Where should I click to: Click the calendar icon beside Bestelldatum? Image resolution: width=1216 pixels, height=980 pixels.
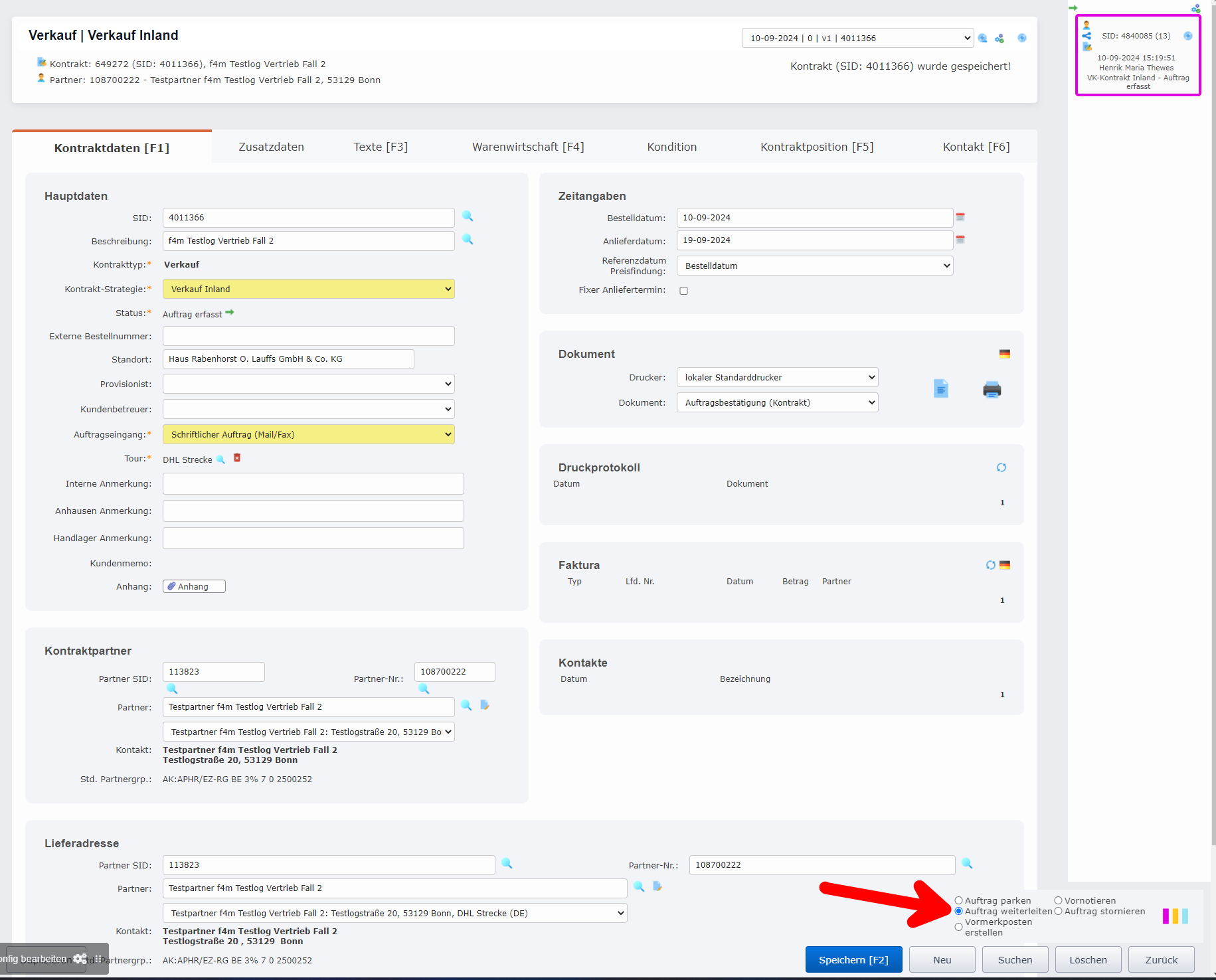tap(960, 217)
